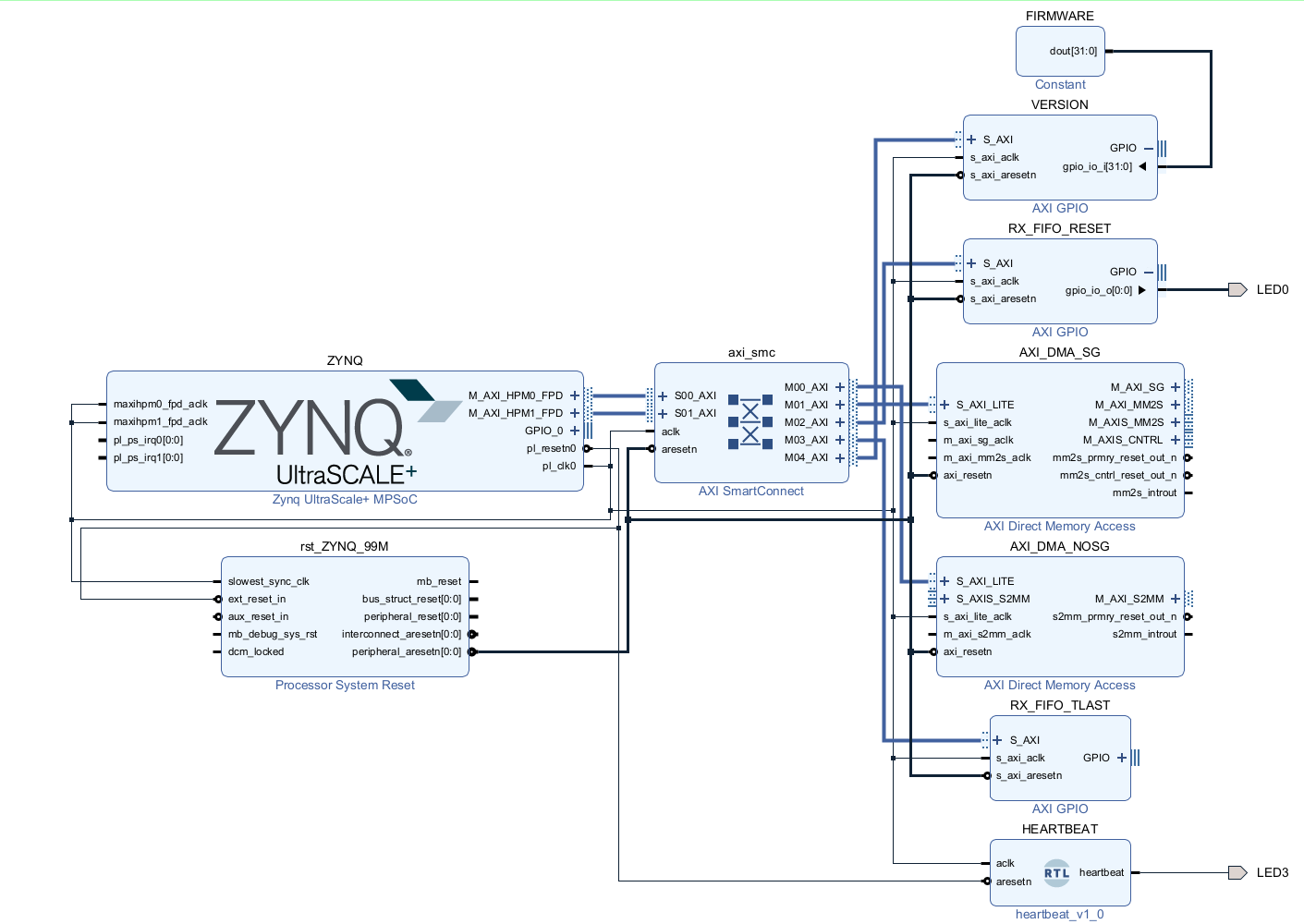Select the RX_FIFO_RESET block title
Screen dimensions: 1304x924
[x=1060, y=228]
